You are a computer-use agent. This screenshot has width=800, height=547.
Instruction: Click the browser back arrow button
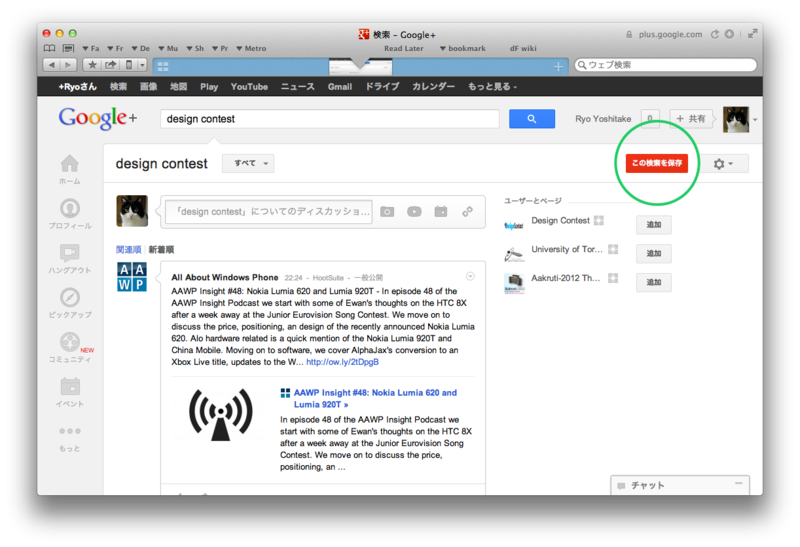point(52,65)
